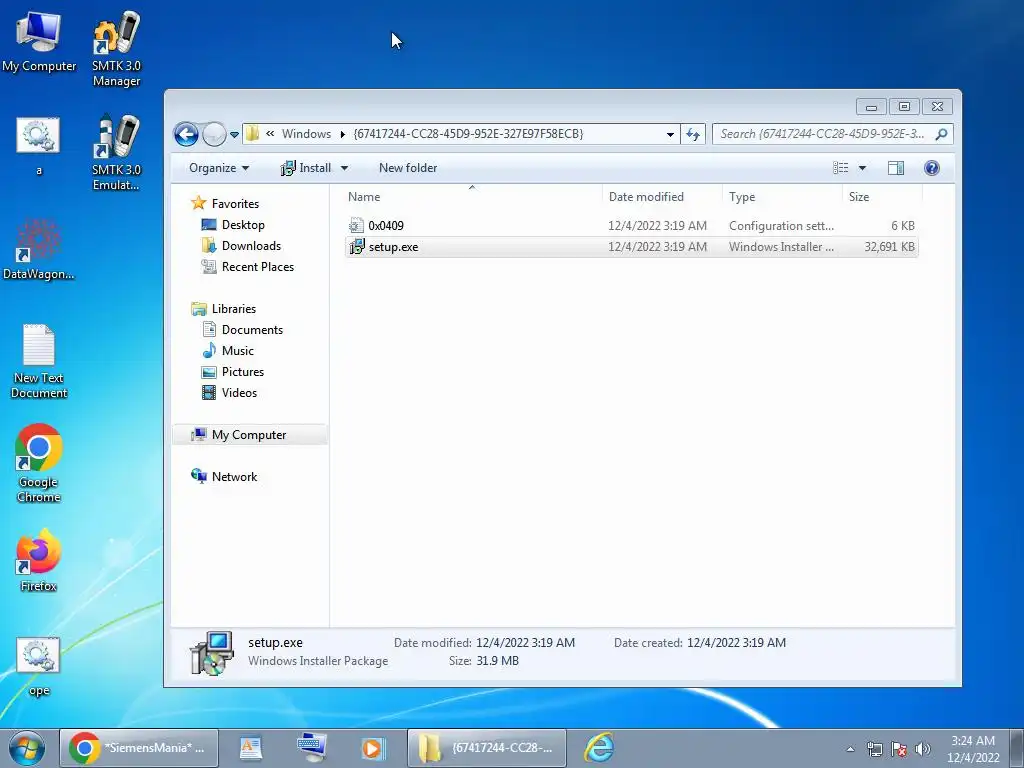Viewport: 1024px width, 768px height.
Task: Open recent locations history dropdown arrow
Action: coord(234,135)
